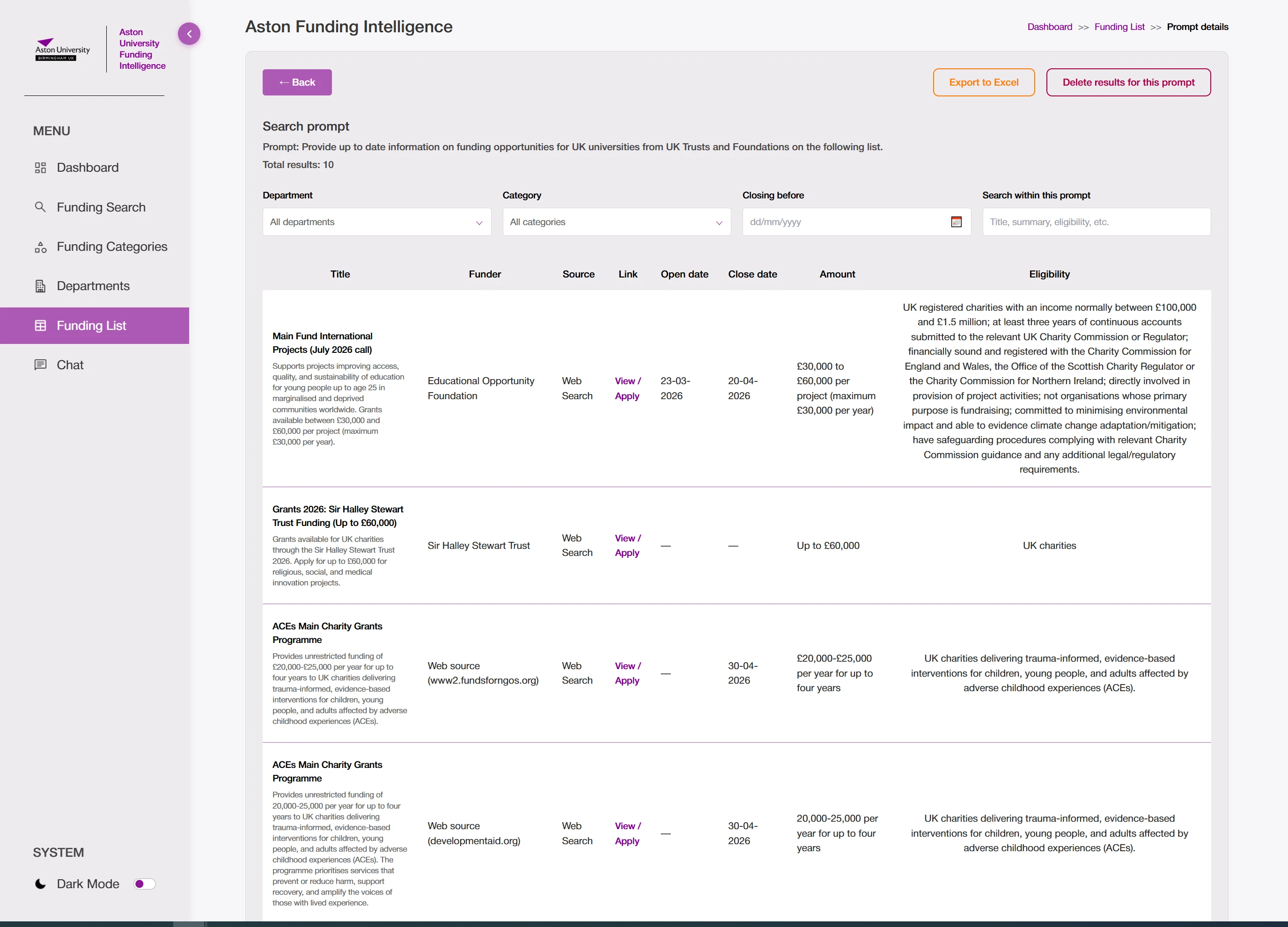This screenshot has height=927, width=1288.
Task: Click the Departments building icon
Action: pos(40,286)
